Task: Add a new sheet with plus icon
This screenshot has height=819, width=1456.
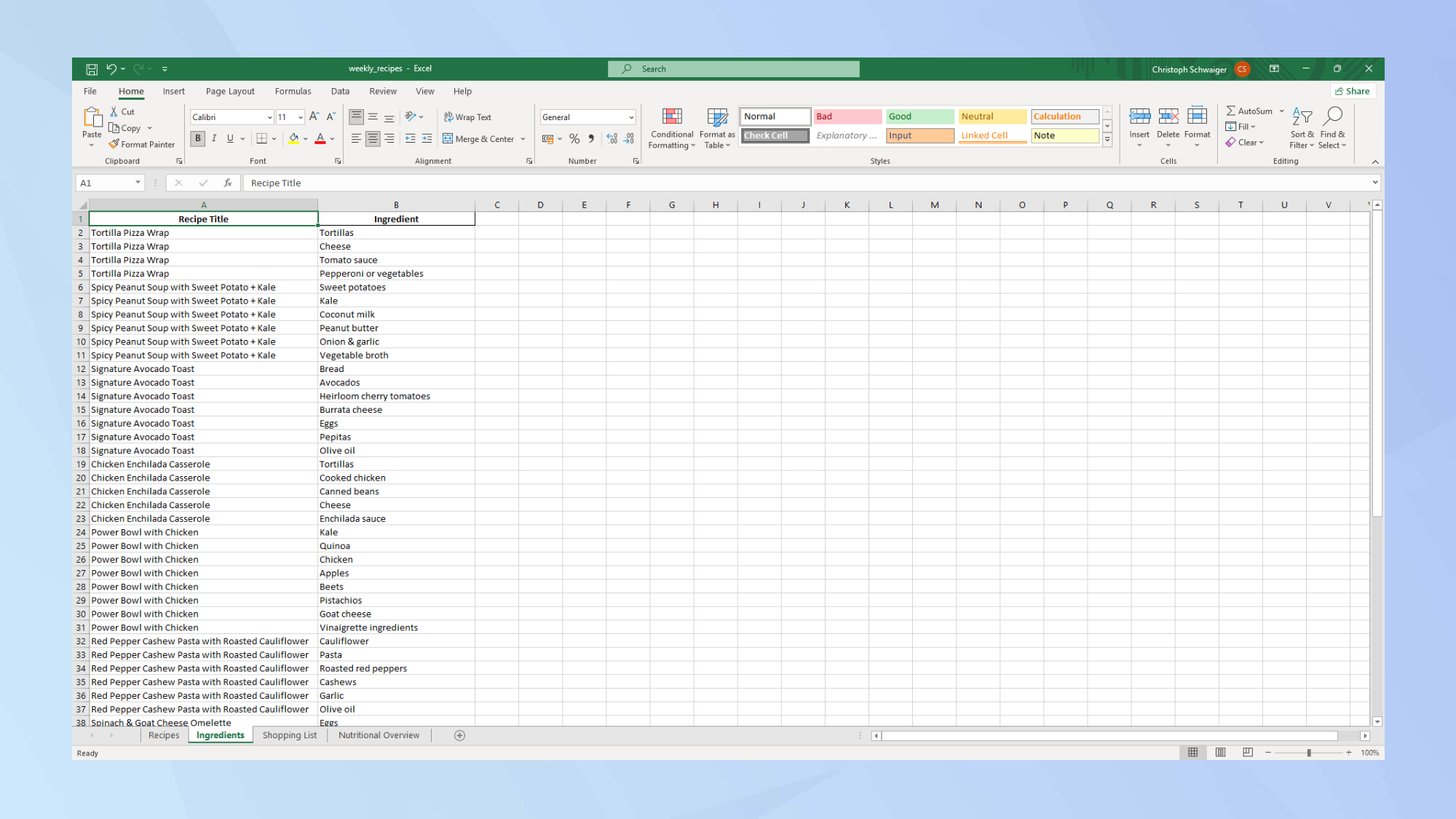Action: [459, 735]
